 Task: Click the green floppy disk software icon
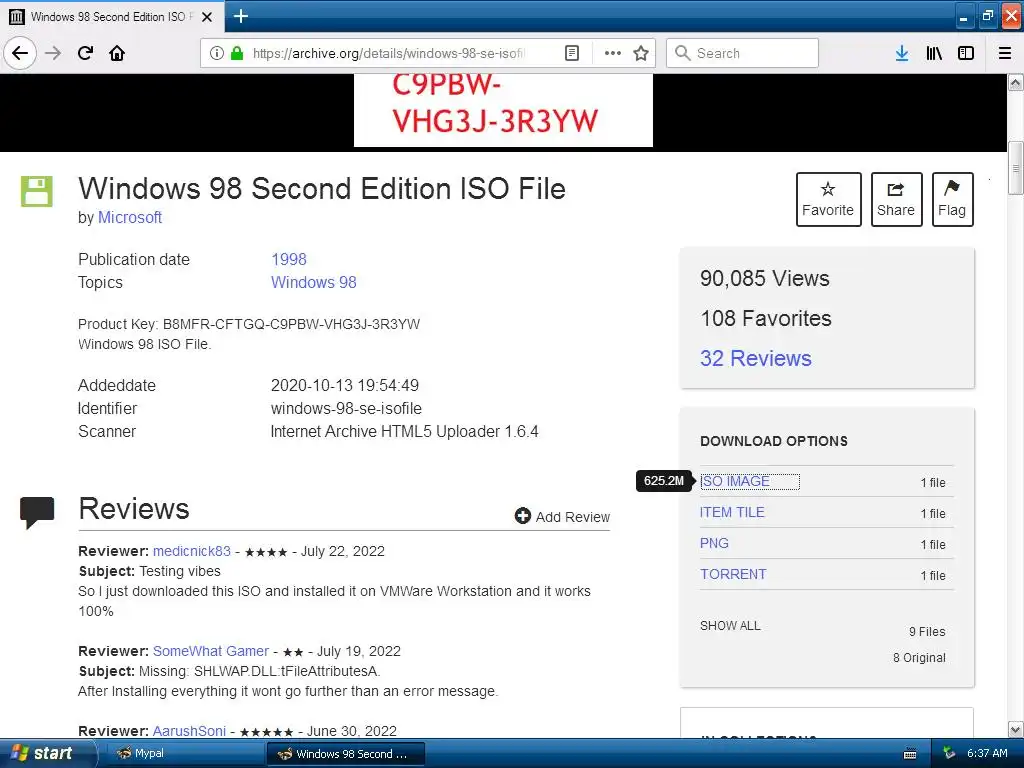(37, 191)
